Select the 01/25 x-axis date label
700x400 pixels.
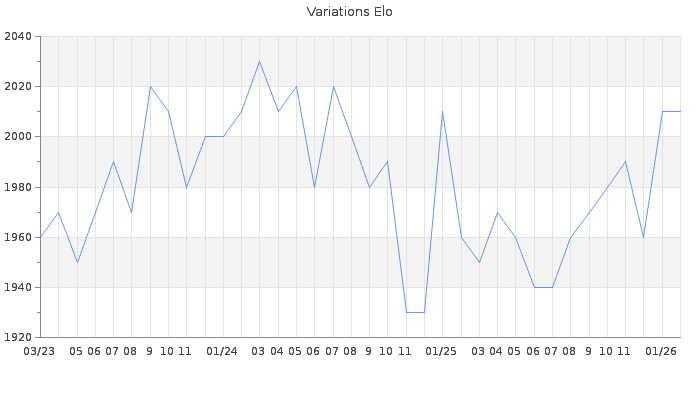click(x=441, y=351)
